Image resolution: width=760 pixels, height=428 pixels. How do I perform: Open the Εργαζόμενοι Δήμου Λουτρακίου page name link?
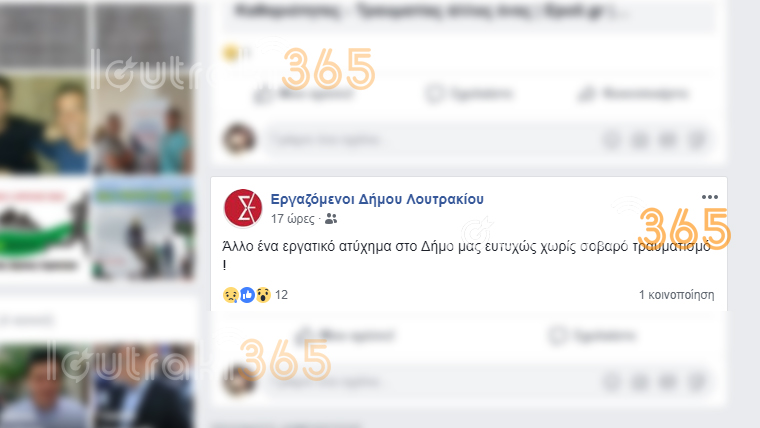coord(377,199)
